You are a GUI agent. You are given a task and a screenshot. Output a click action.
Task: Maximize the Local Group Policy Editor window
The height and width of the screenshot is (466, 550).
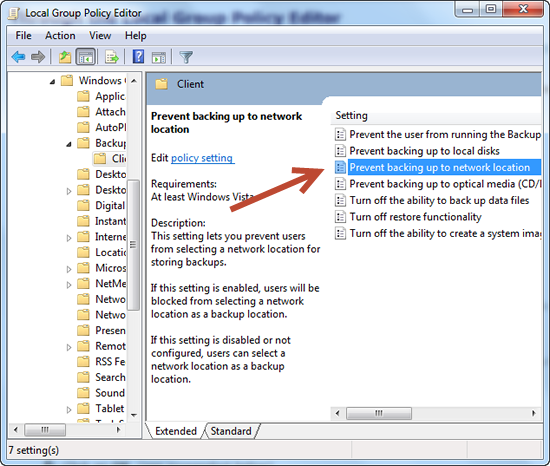491,9
